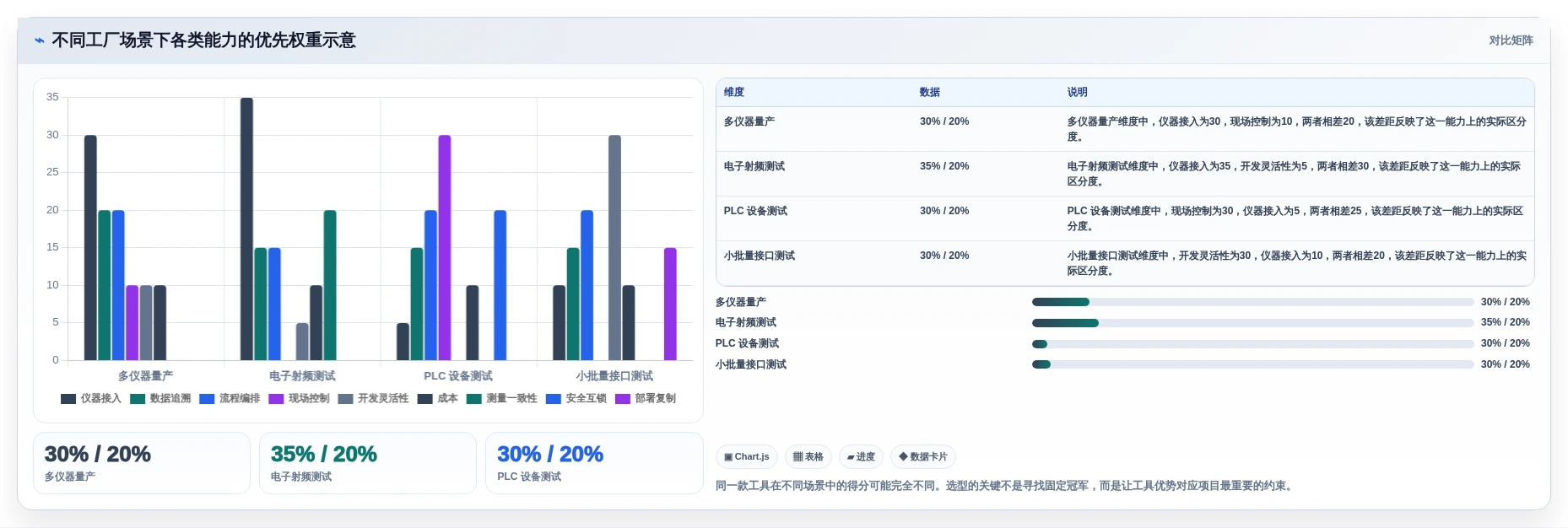Click the panel title 不同工厂场景下各类能力的优先权重示意
The height and width of the screenshot is (528, 1568).
203,40
